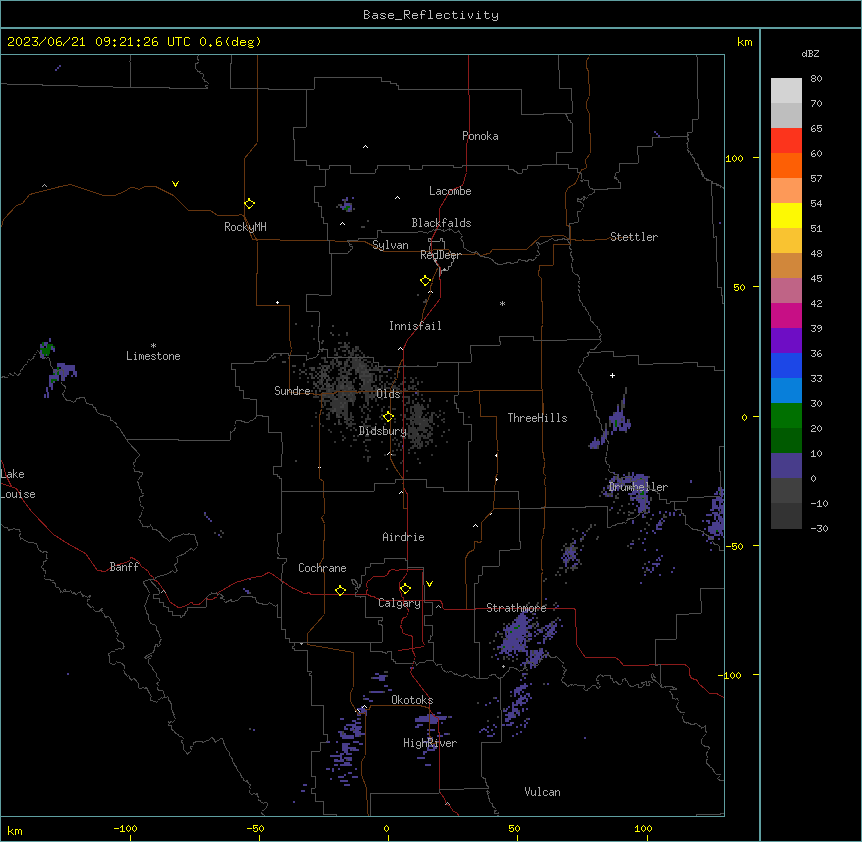Click the yellow diamond marker below Cochrane

(x=340, y=590)
